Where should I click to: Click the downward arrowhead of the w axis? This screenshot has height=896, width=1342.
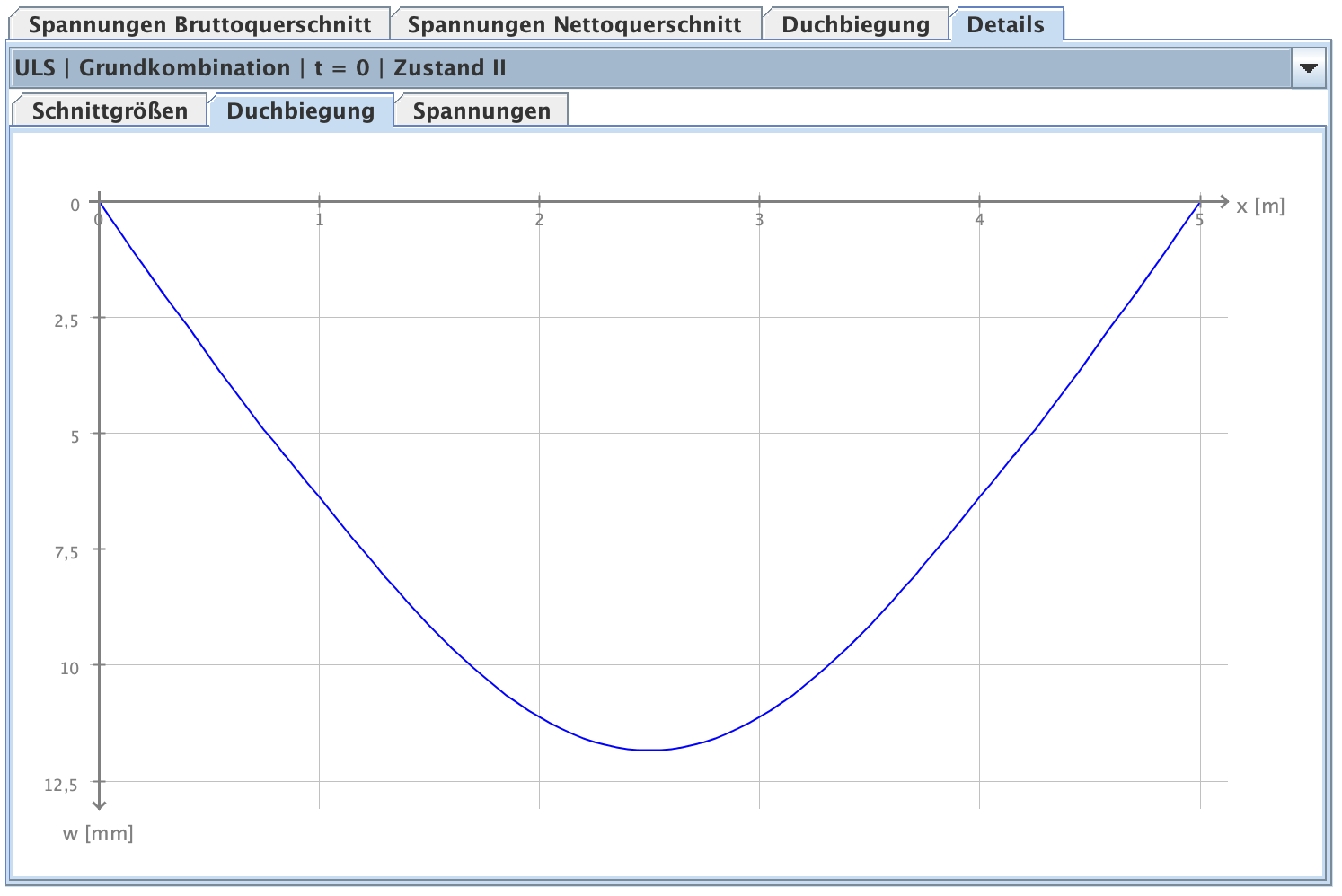pyautogui.click(x=100, y=804)
